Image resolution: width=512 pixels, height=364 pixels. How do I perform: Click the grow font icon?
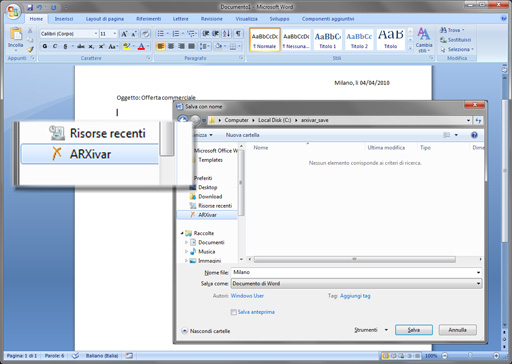[x=124, y=34]
